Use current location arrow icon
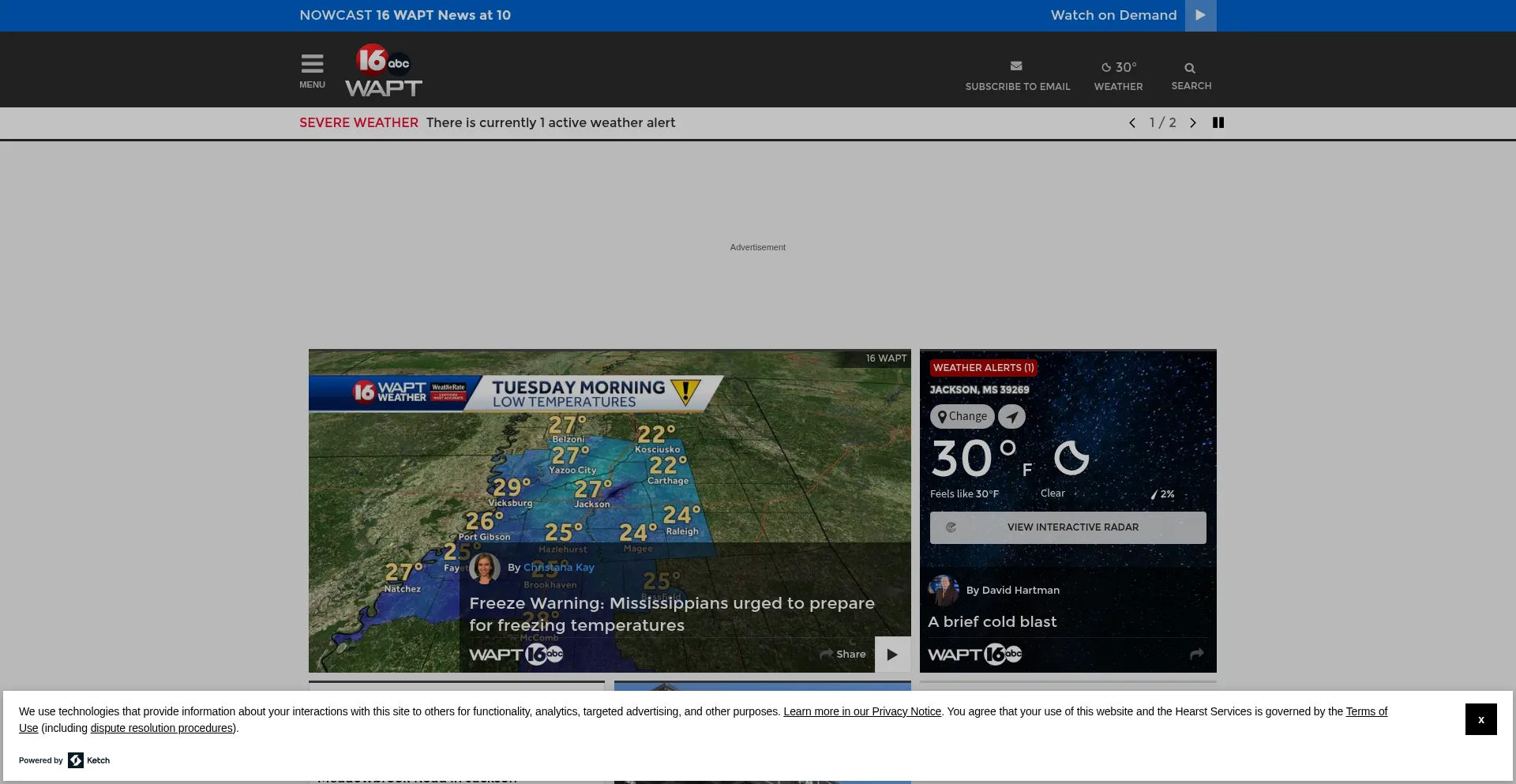1516x784 pixels. [x=1011, y=417]
